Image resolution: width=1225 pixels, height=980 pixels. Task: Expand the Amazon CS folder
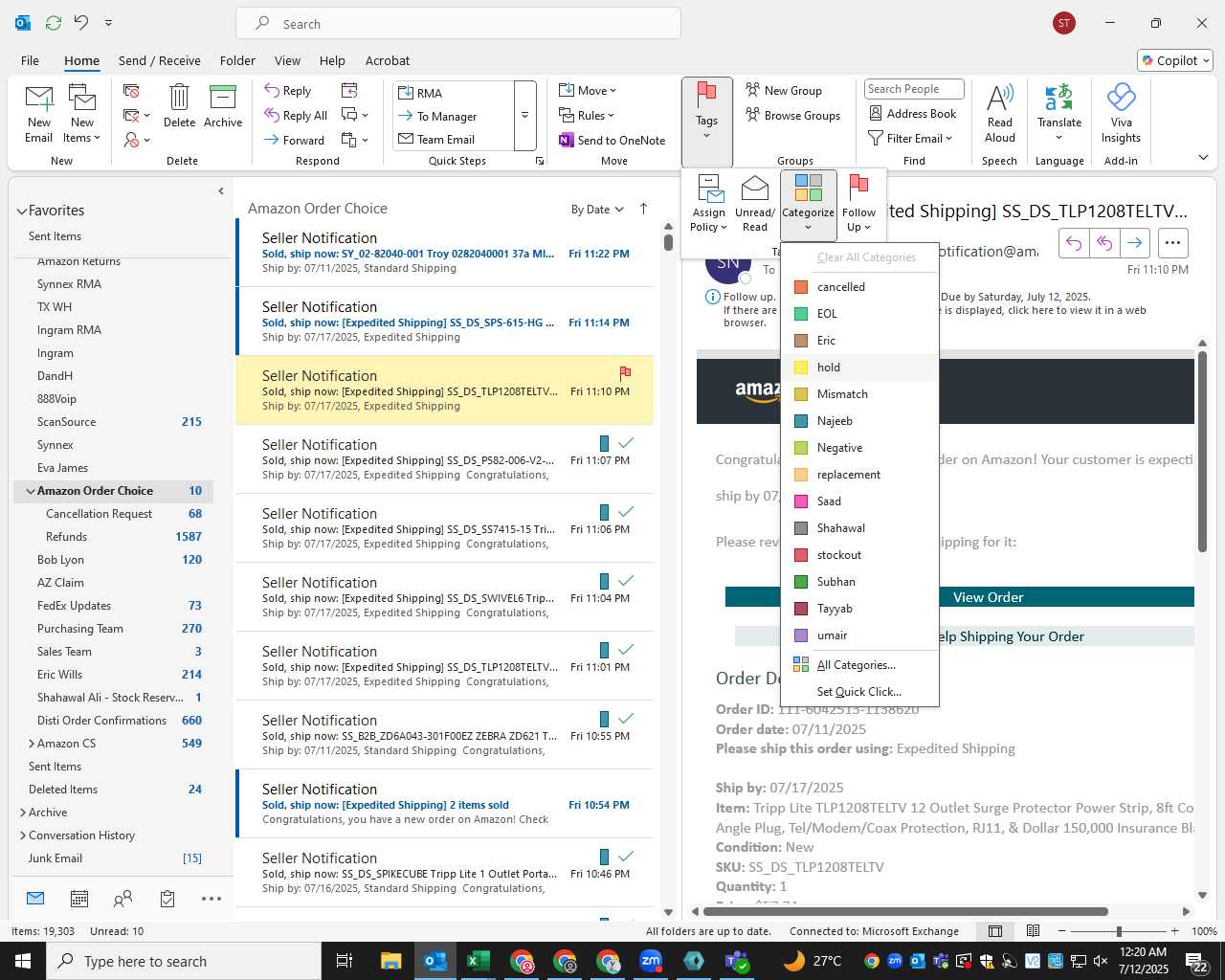point(32,744)
